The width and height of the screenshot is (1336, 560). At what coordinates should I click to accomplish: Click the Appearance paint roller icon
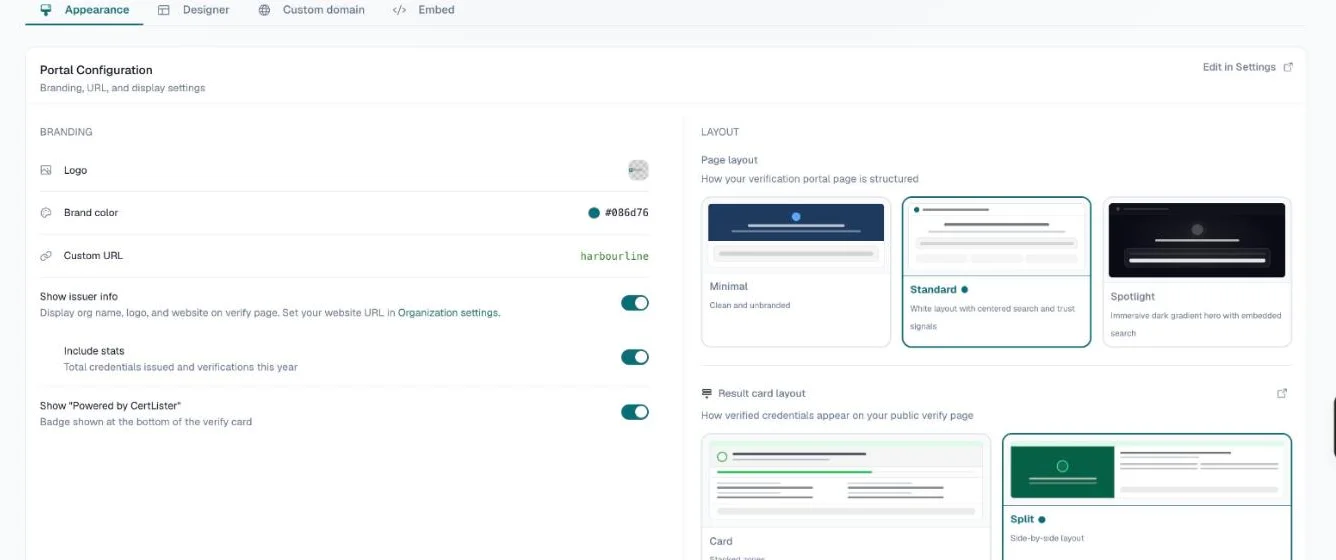[46, 10]
